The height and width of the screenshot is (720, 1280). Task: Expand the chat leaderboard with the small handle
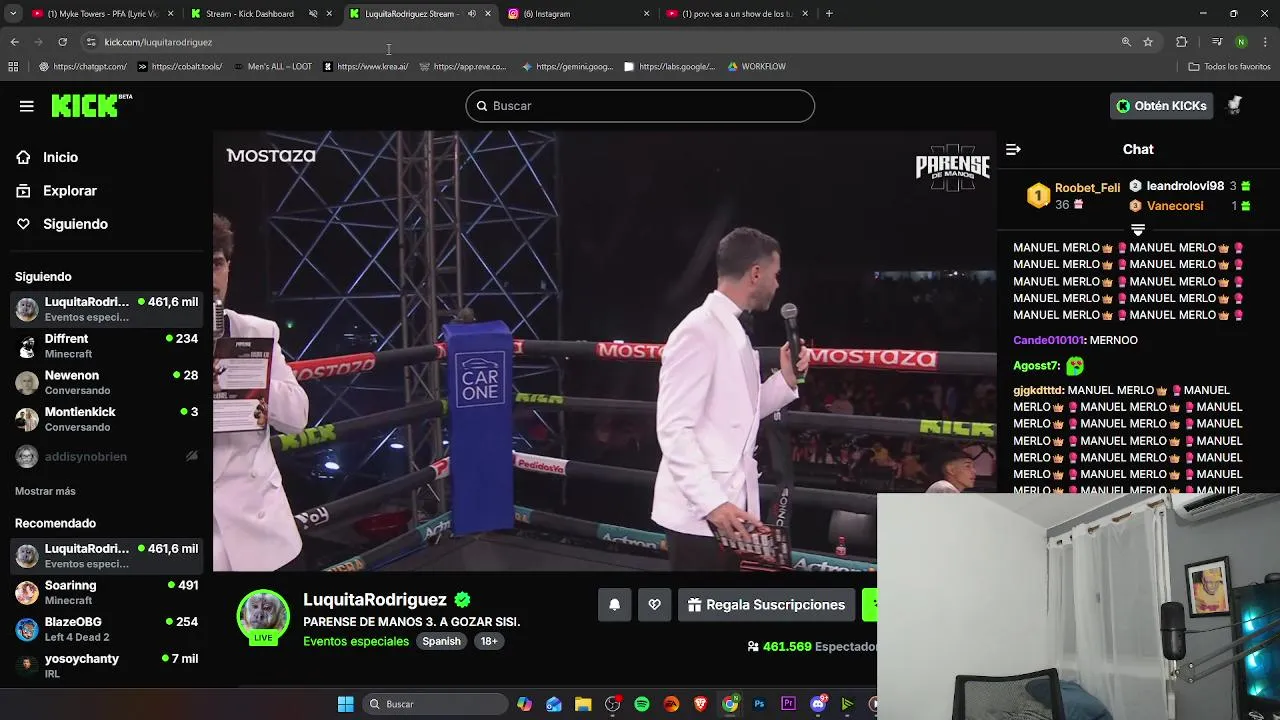[1138, 230]
